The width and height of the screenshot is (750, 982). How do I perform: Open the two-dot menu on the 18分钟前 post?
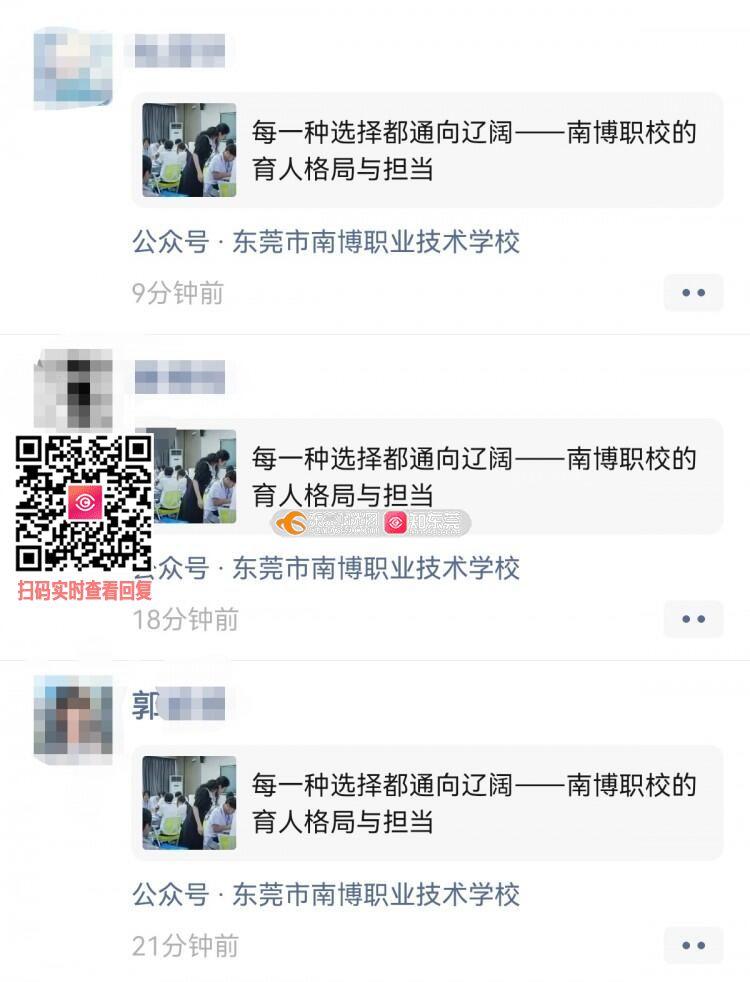pos(693,619)
